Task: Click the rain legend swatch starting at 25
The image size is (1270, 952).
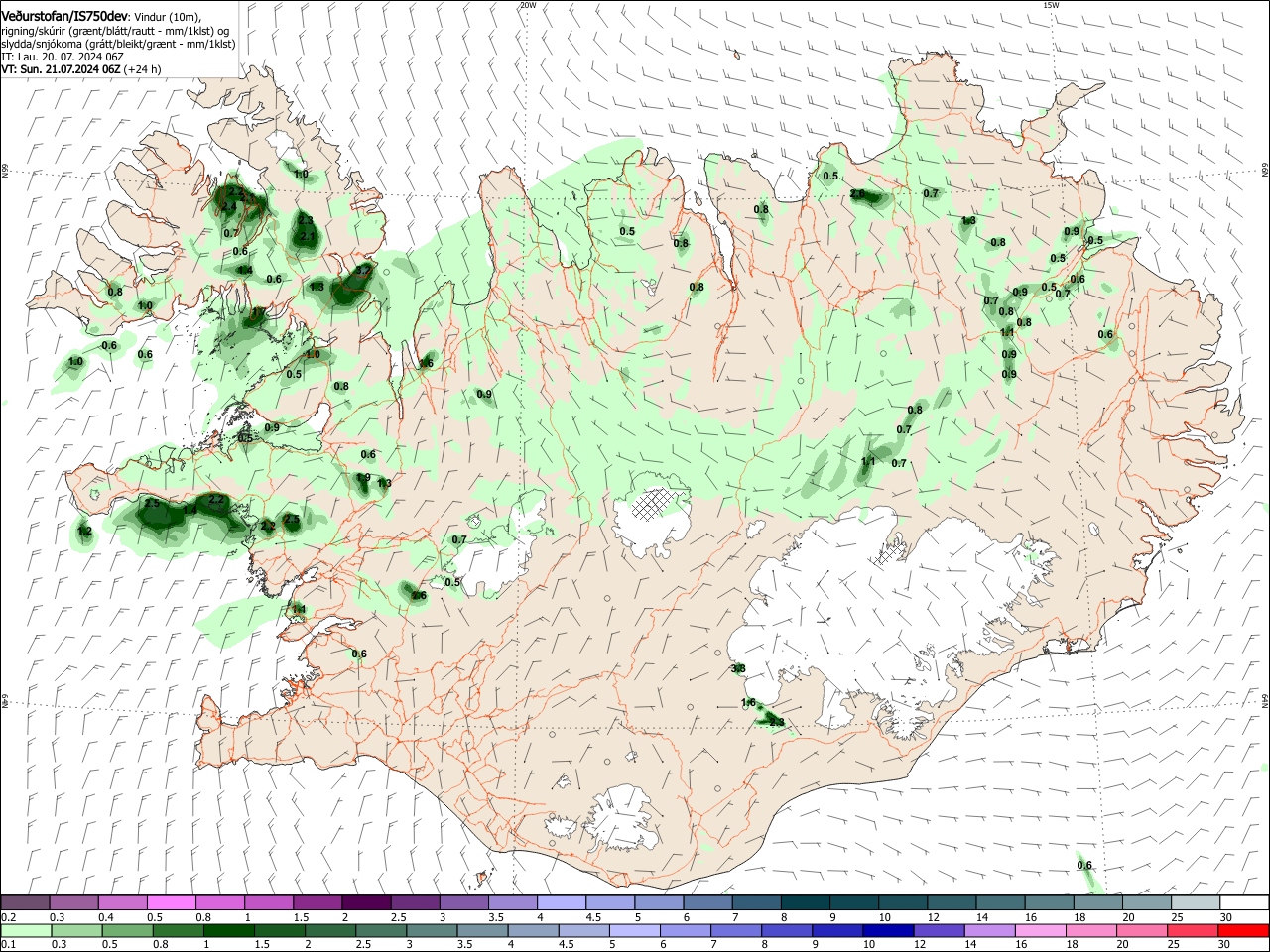Action: pyautogui.click(x=1193, y=931)
